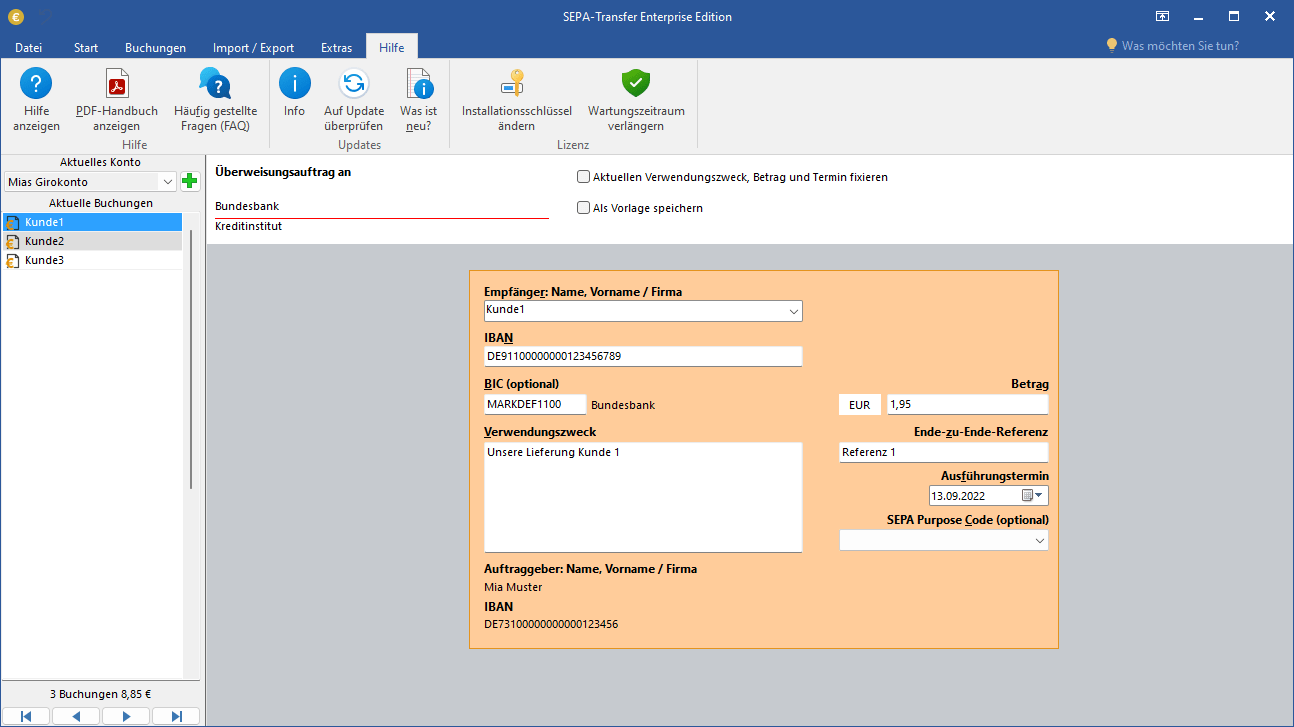The image size is (1294, 727).
Task: Click Installationsschlüssel ändern key icon
Action: tap(516, 85)
